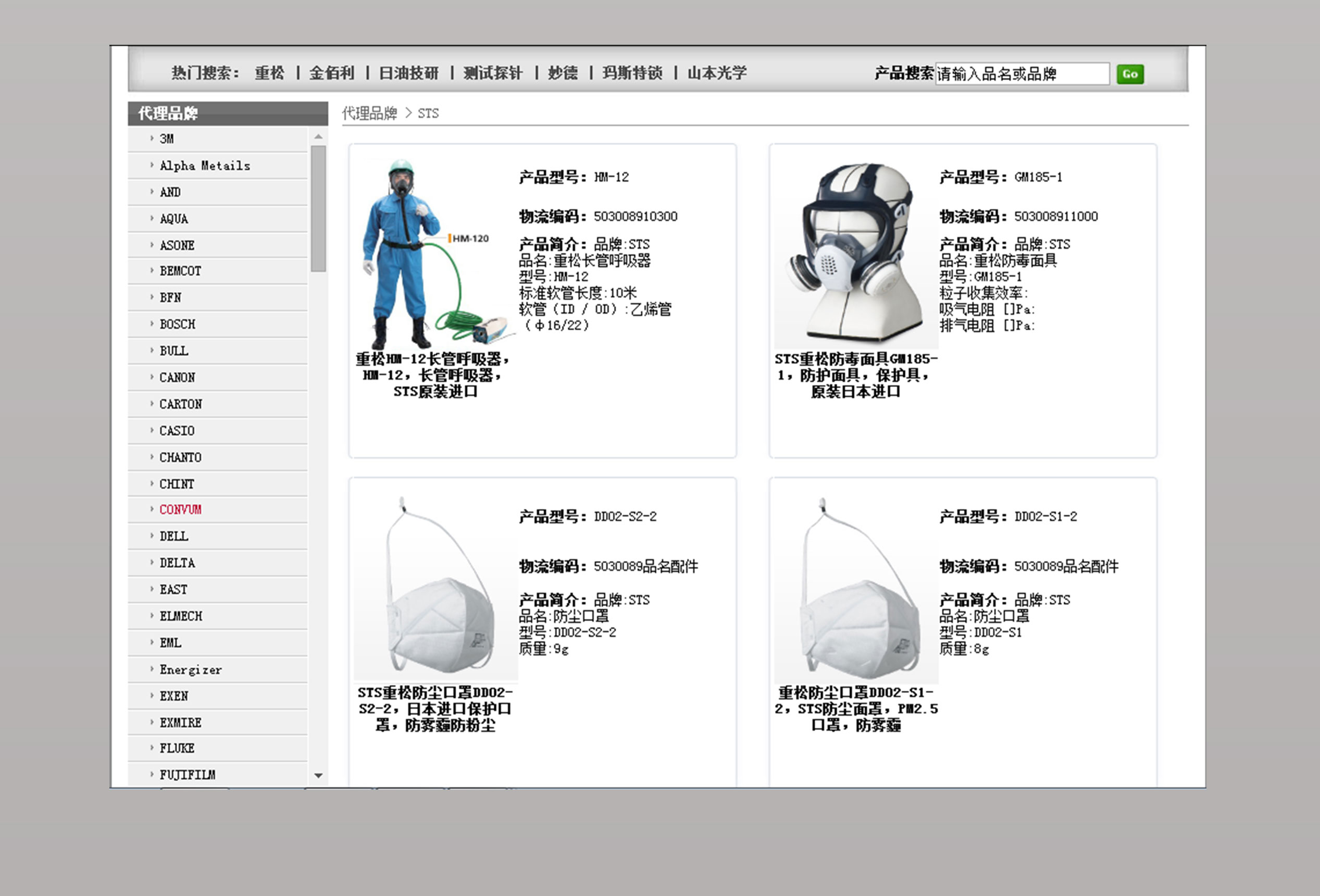This screenshot has height=896, width=1320.
Task: Click hot search link 山本光学
Action: 717,73
